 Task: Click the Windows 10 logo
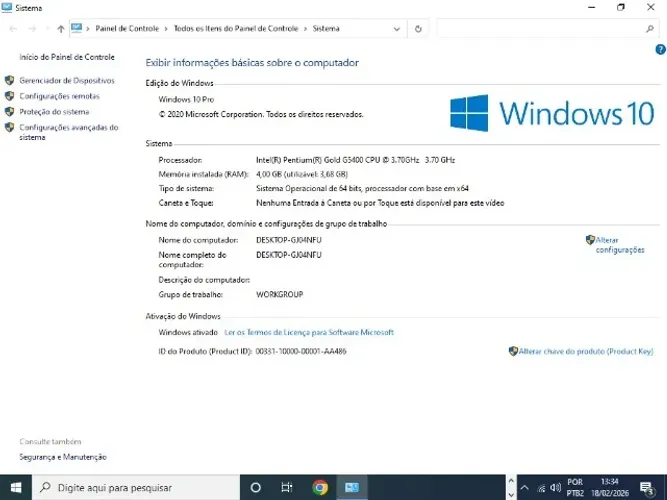[x=552, y=113]
